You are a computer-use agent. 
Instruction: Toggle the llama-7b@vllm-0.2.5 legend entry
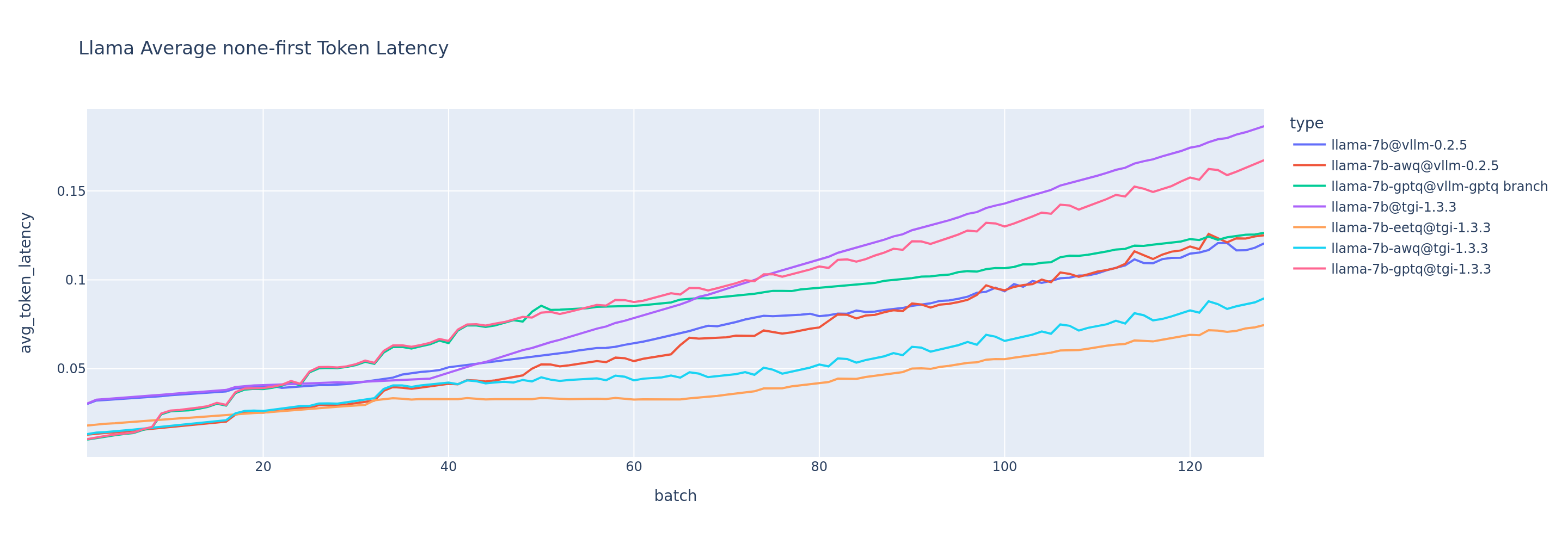tap(1399, 145)
